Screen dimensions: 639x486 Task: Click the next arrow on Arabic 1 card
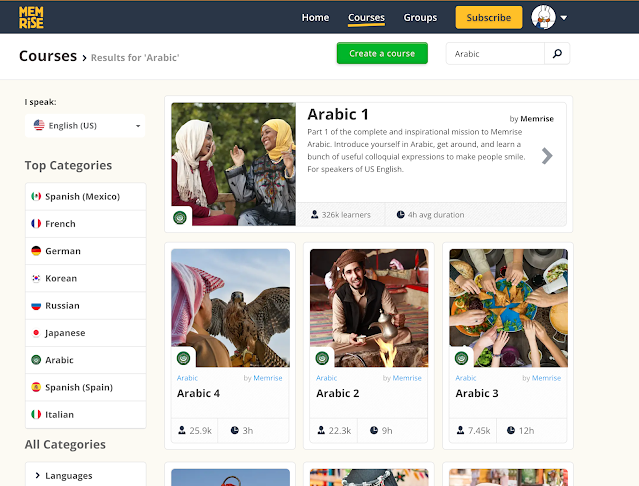coord(547,156)
